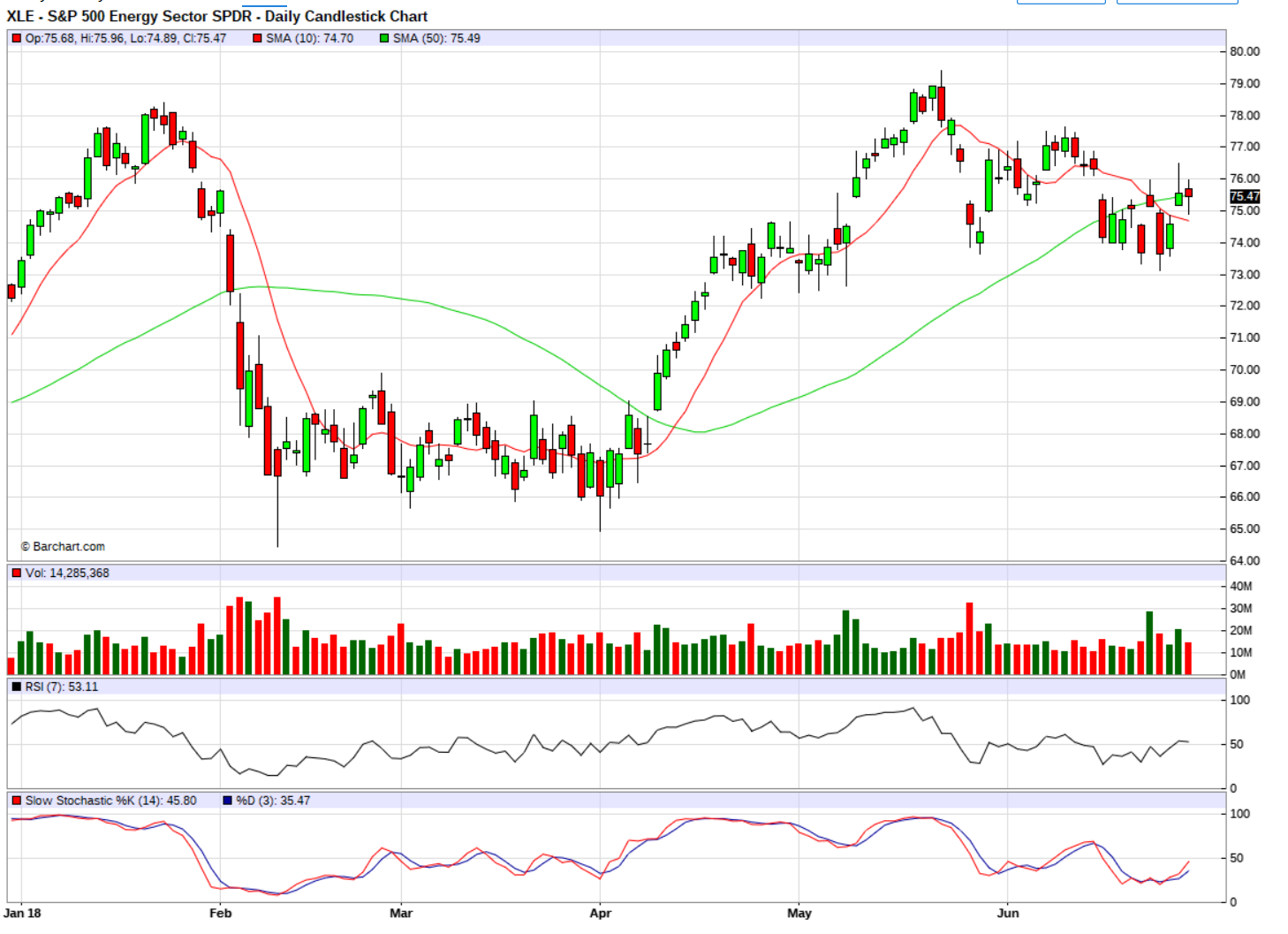Viewport: 1288px width, 934px height.
Task: Select the 66.00 price axis label
Action: point(1245,497)
